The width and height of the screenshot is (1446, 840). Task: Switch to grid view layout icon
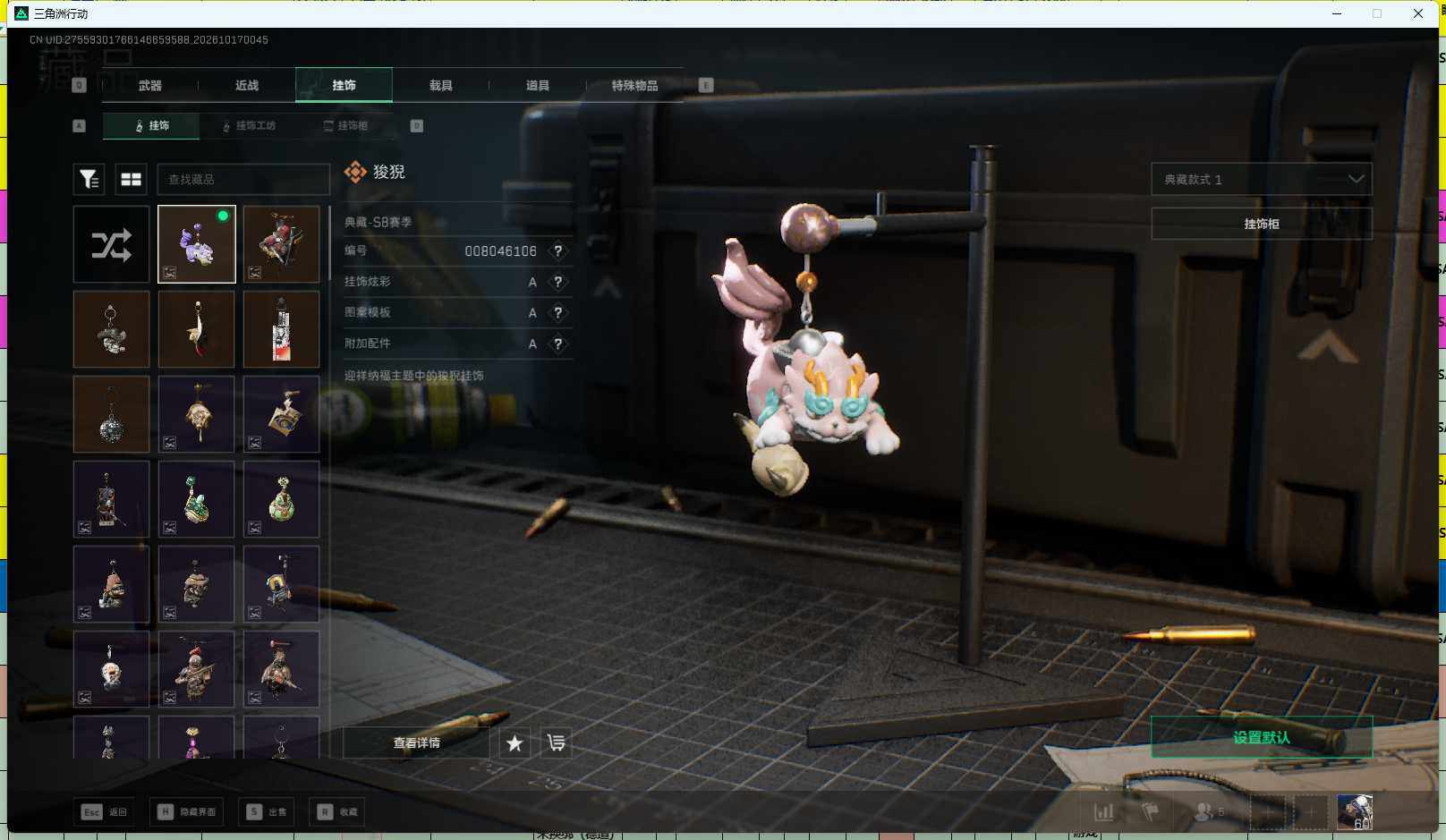coord(132,180)
